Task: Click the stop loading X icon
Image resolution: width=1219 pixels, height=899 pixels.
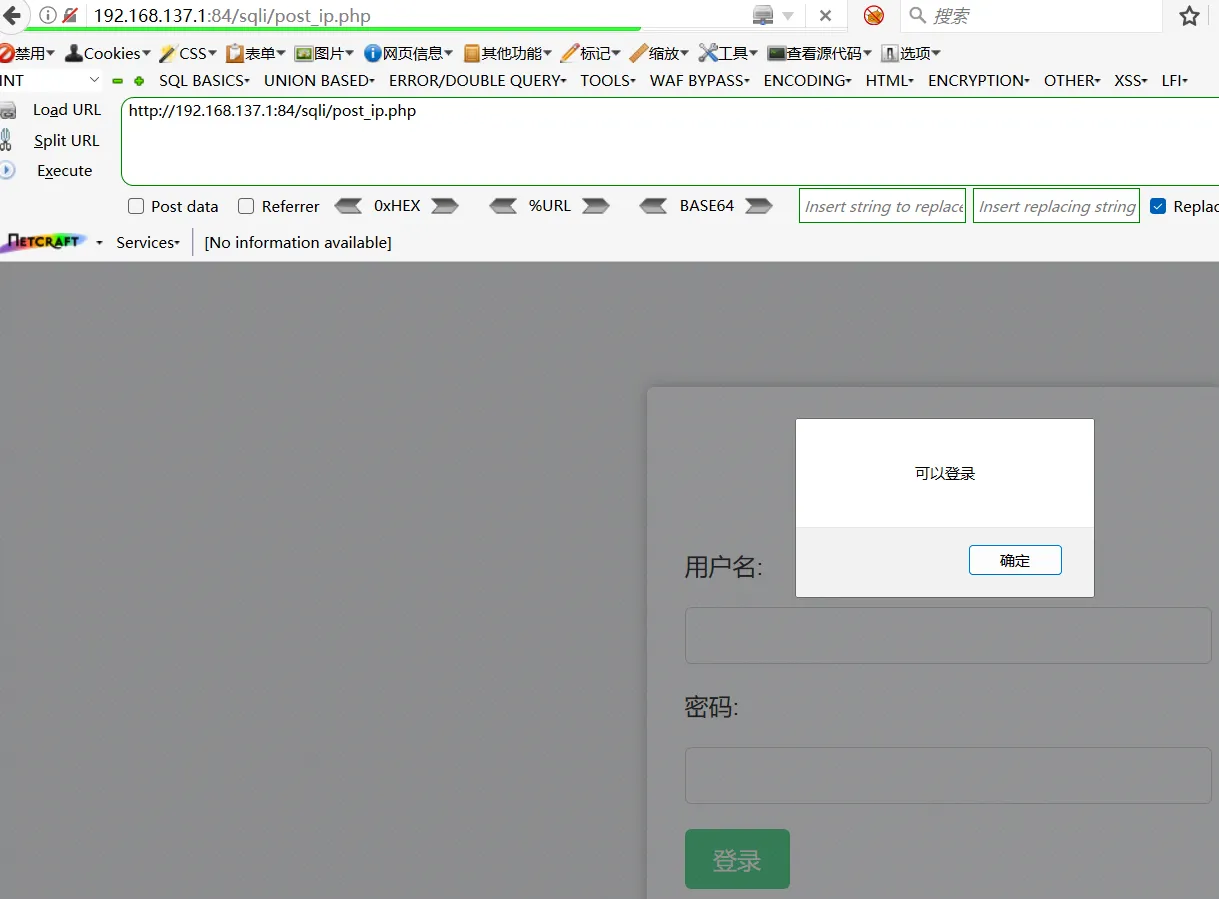Action: click(825, 16)
